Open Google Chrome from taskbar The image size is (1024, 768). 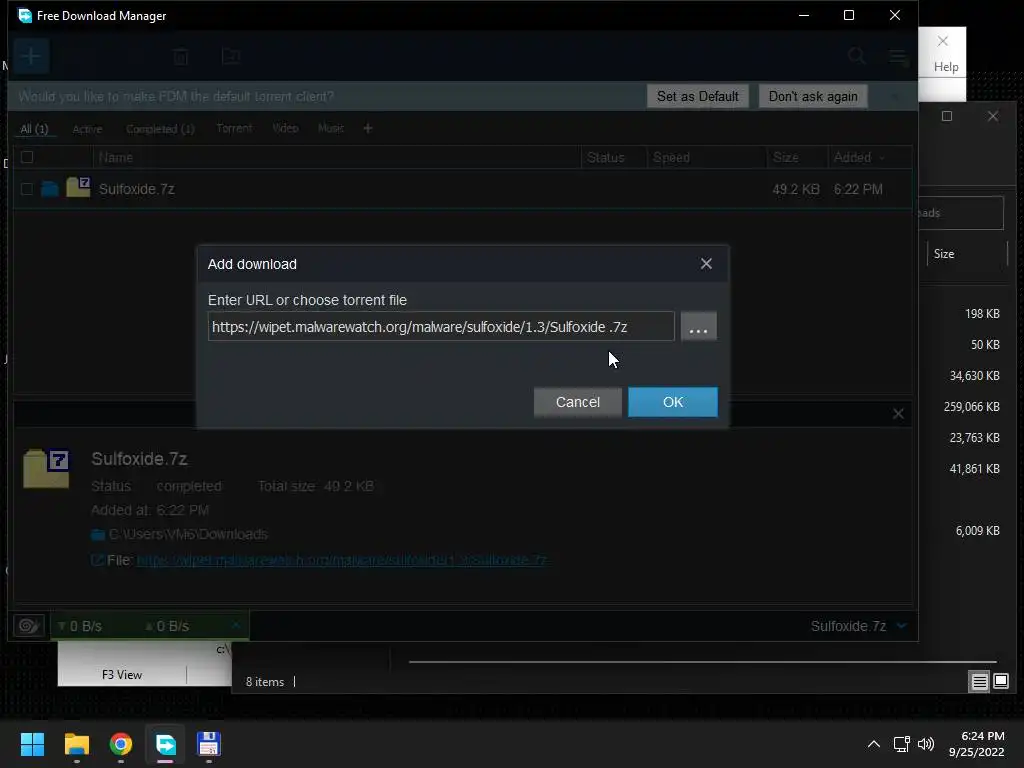(x=121, y=744)
